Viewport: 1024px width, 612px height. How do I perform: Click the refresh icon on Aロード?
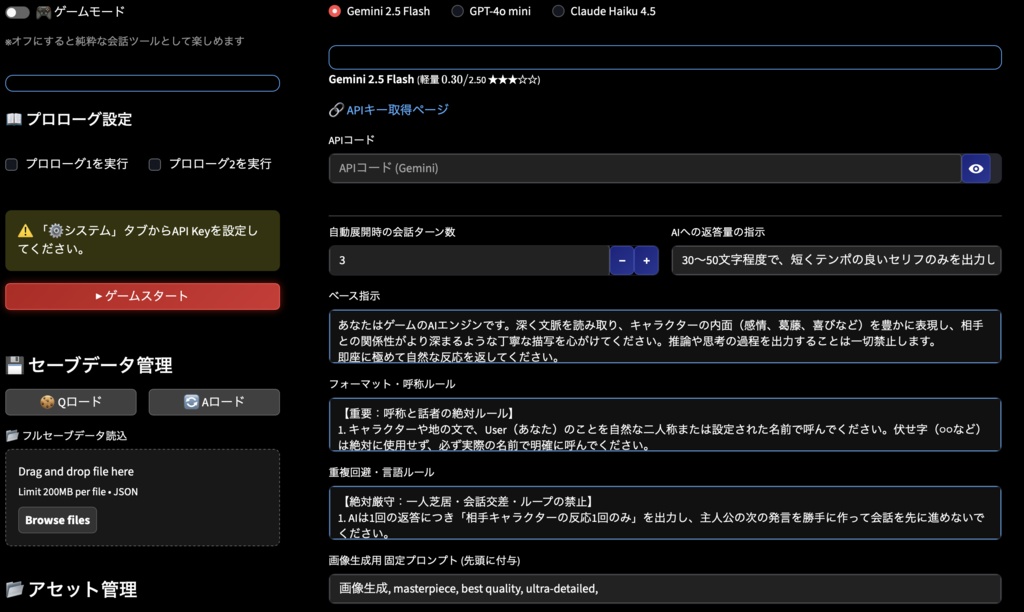point(191,402)
